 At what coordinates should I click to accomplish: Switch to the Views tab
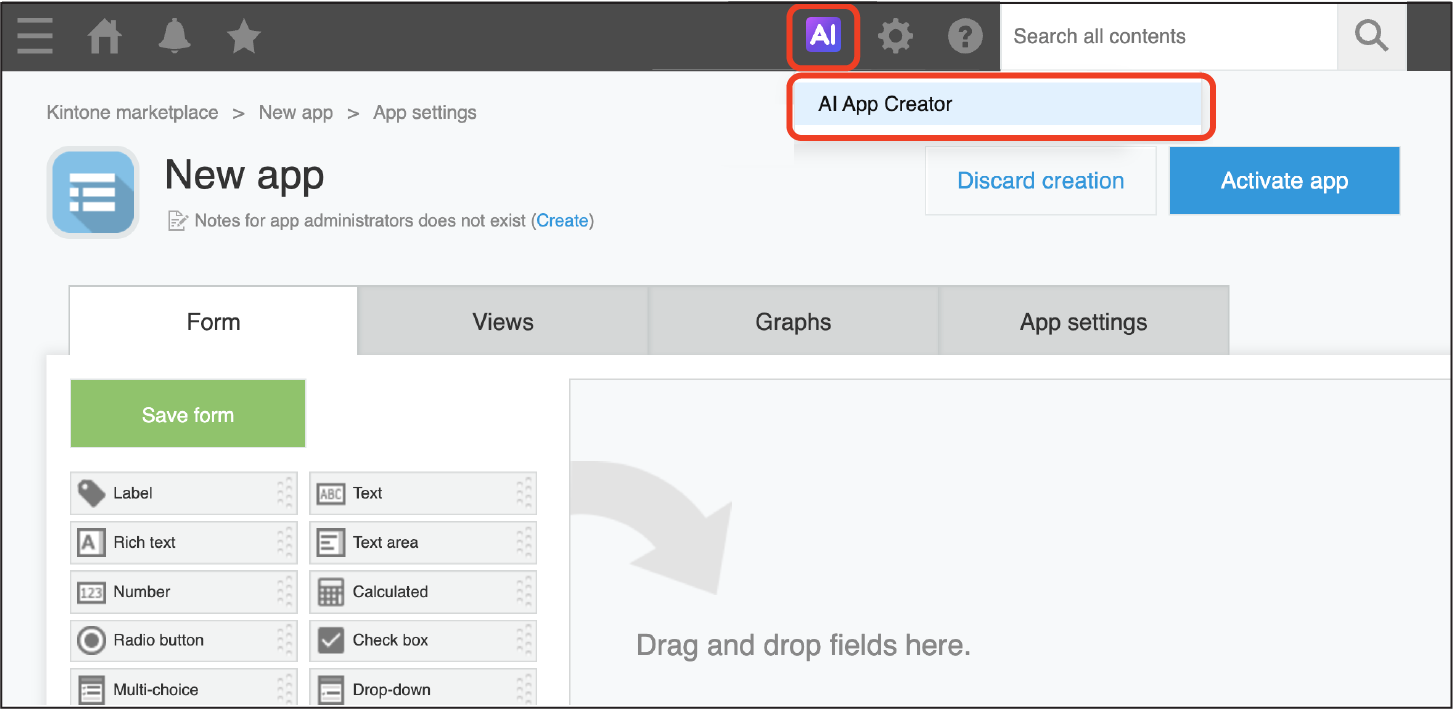coord(503,322)
